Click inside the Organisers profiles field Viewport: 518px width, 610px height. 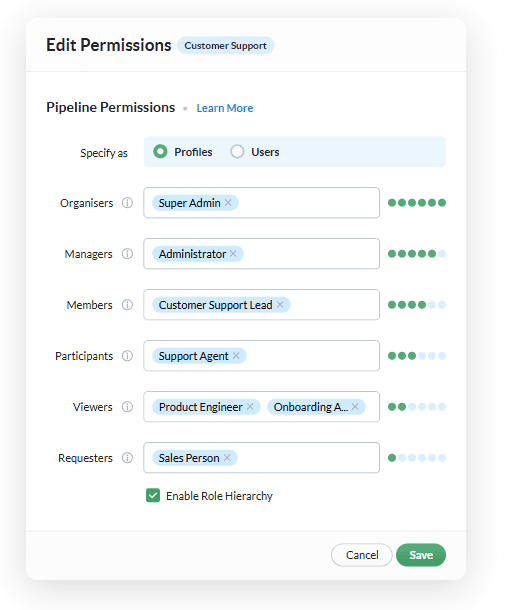point(261,203)
